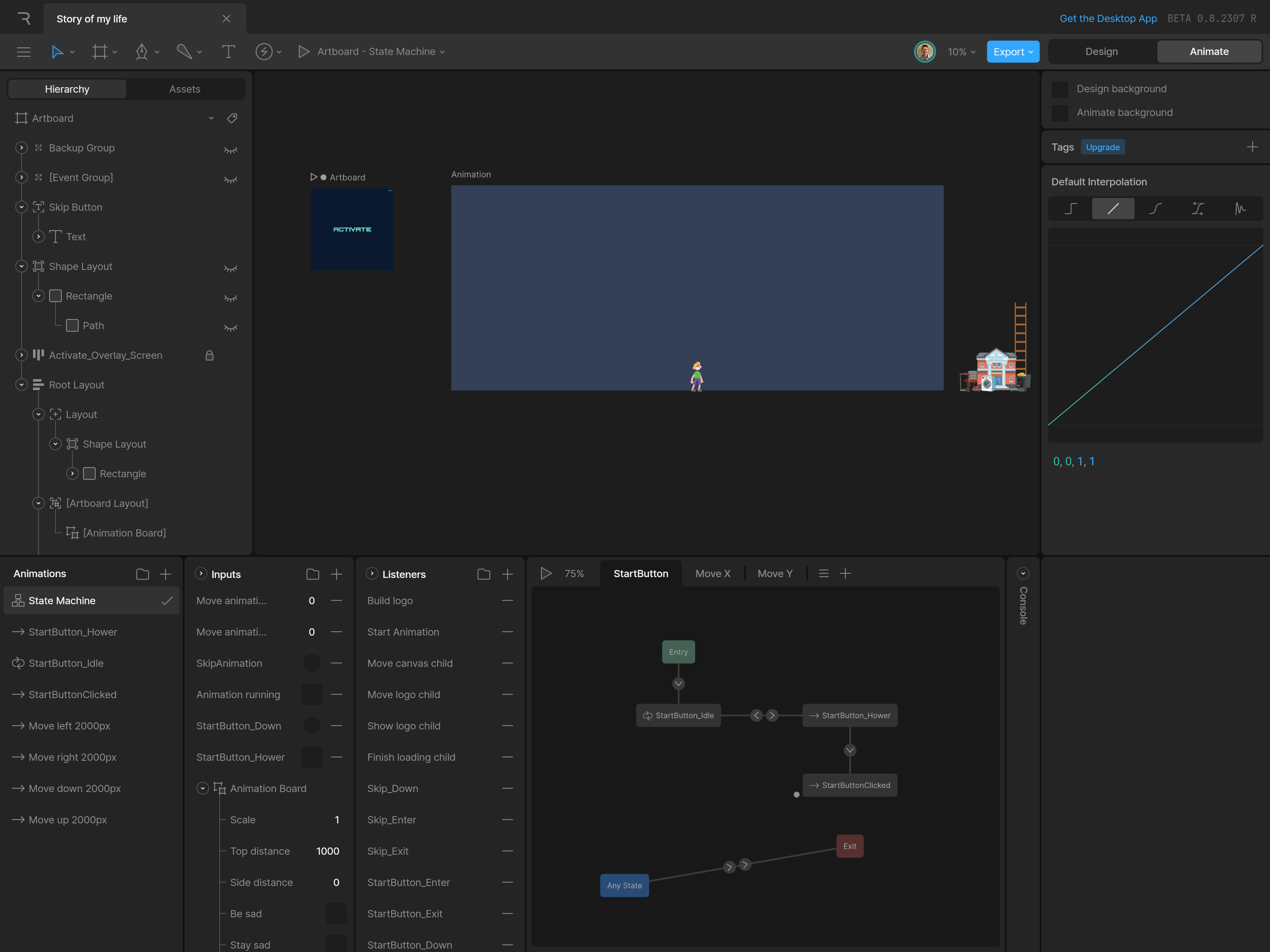This screenshot has height=952, width=1270.
Task: Open the Move X layer tab
Action: [712, 573]
